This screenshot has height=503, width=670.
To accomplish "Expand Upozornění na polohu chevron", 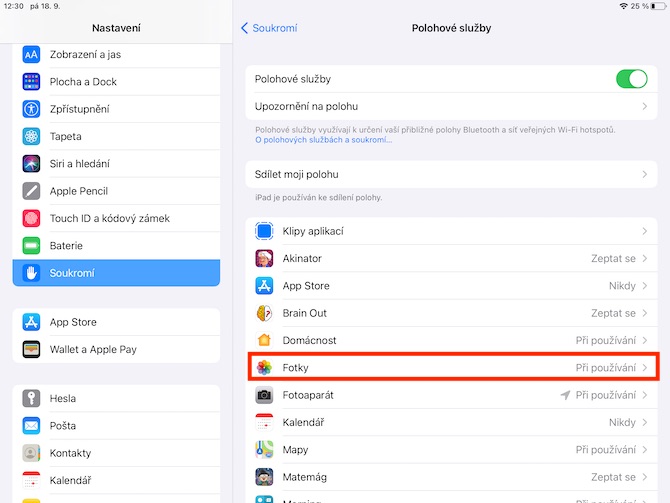I will [x=644, y=106].
